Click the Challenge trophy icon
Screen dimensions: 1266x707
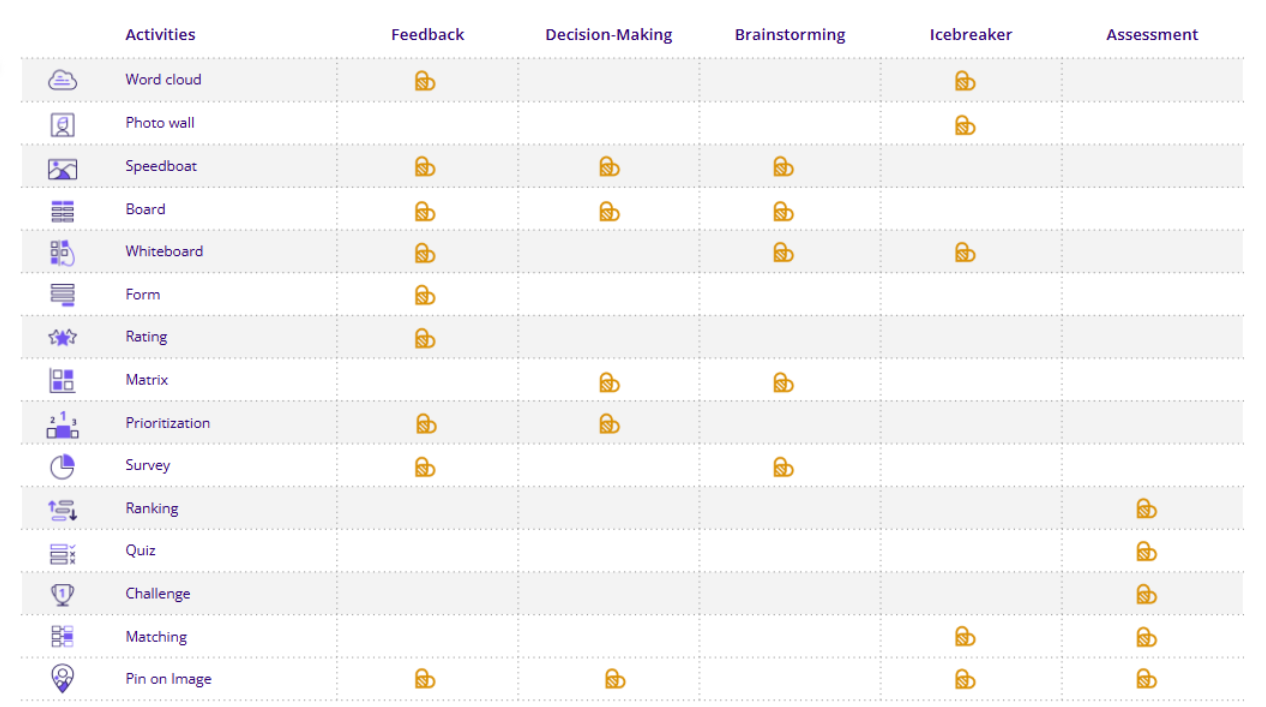62,594
